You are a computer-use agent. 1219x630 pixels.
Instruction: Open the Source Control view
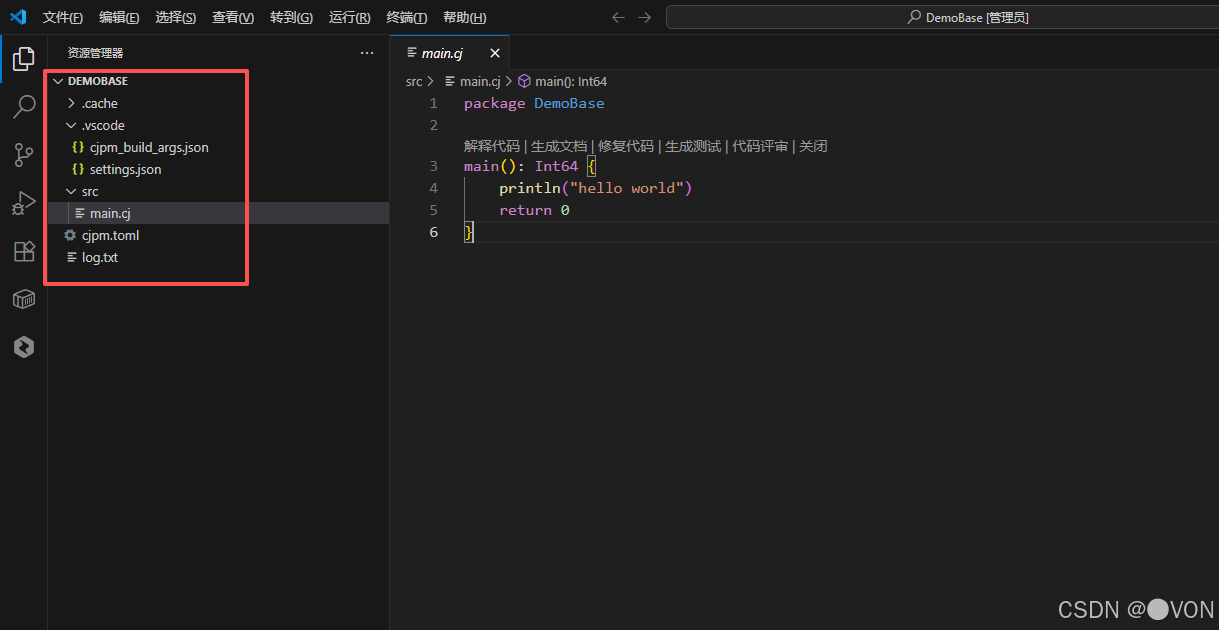coord(23,155)
